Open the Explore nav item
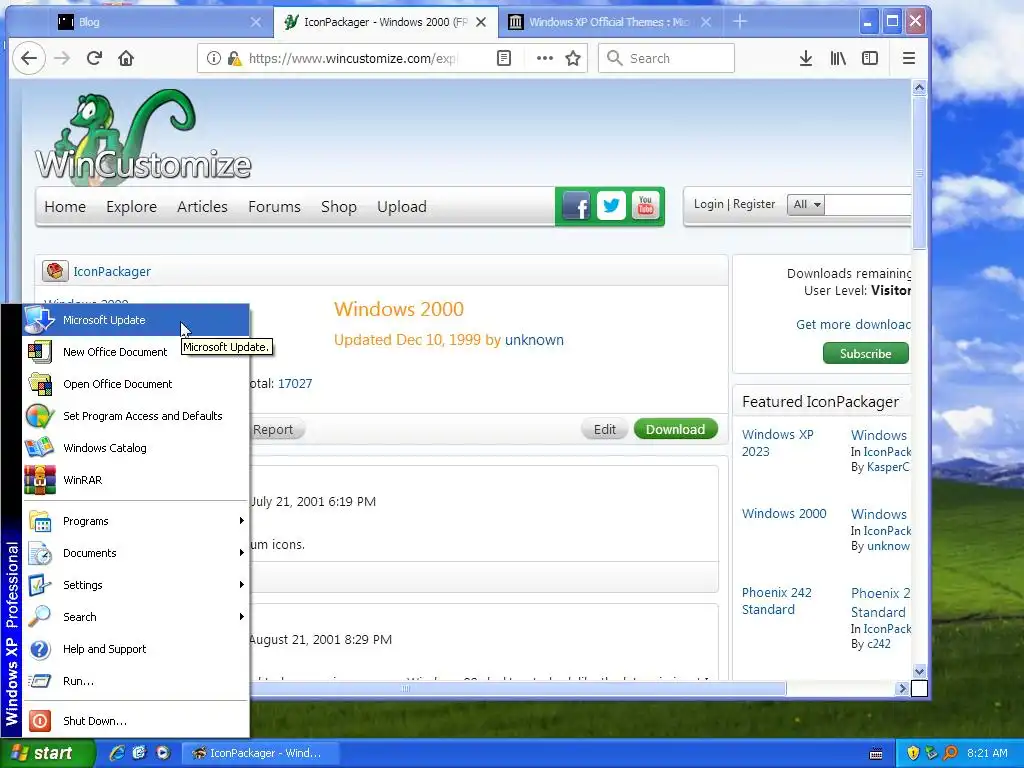 tap(131, 206)
